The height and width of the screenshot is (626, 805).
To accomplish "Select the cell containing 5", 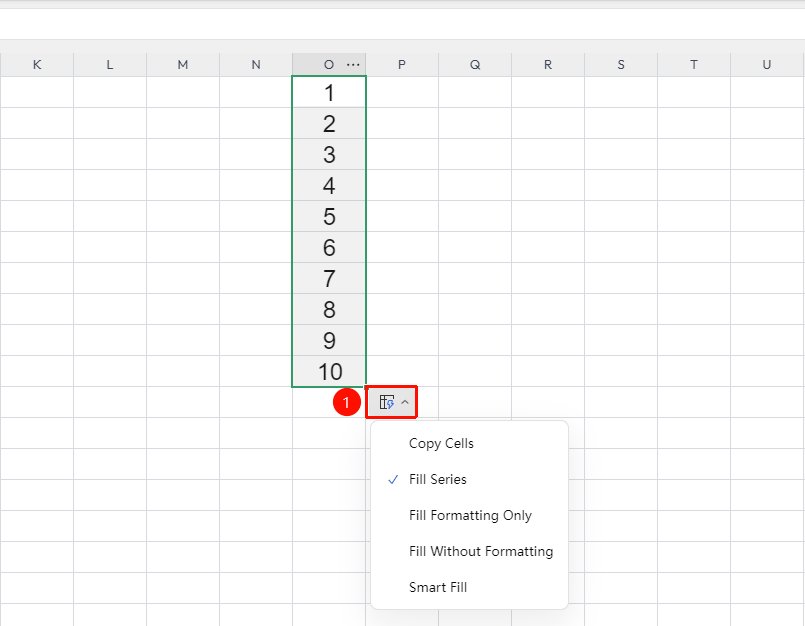I will (x=329, y=216).
